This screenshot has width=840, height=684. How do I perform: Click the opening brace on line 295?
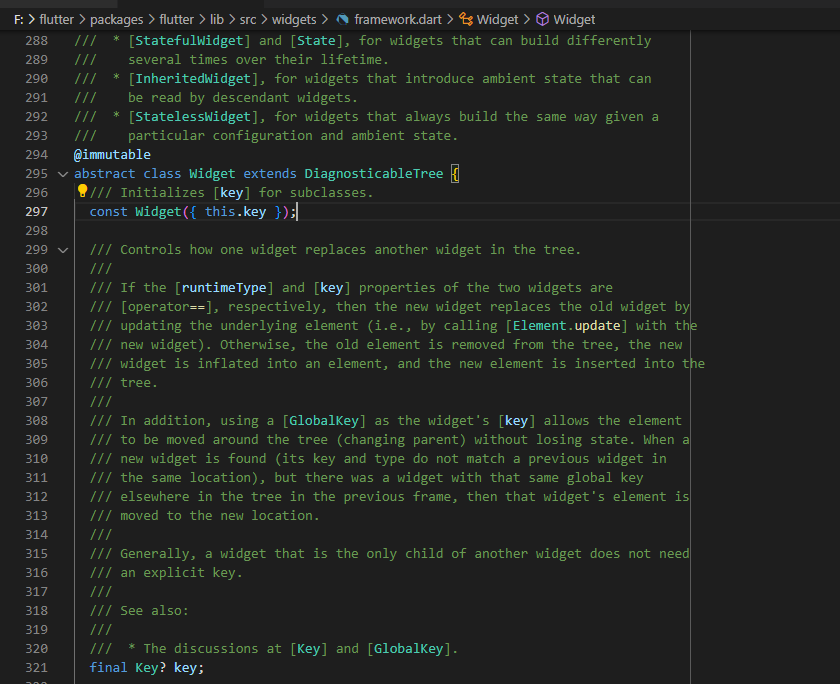pyautogui.click(x=455, y=174)
